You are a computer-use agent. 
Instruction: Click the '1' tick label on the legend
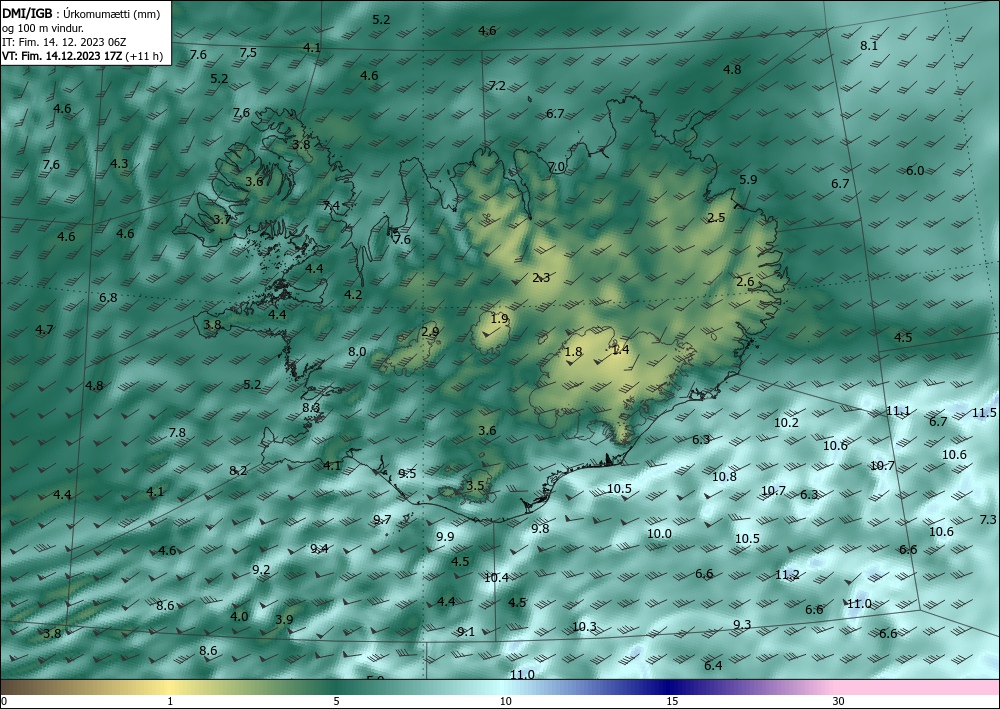click(x=170, y=702)
